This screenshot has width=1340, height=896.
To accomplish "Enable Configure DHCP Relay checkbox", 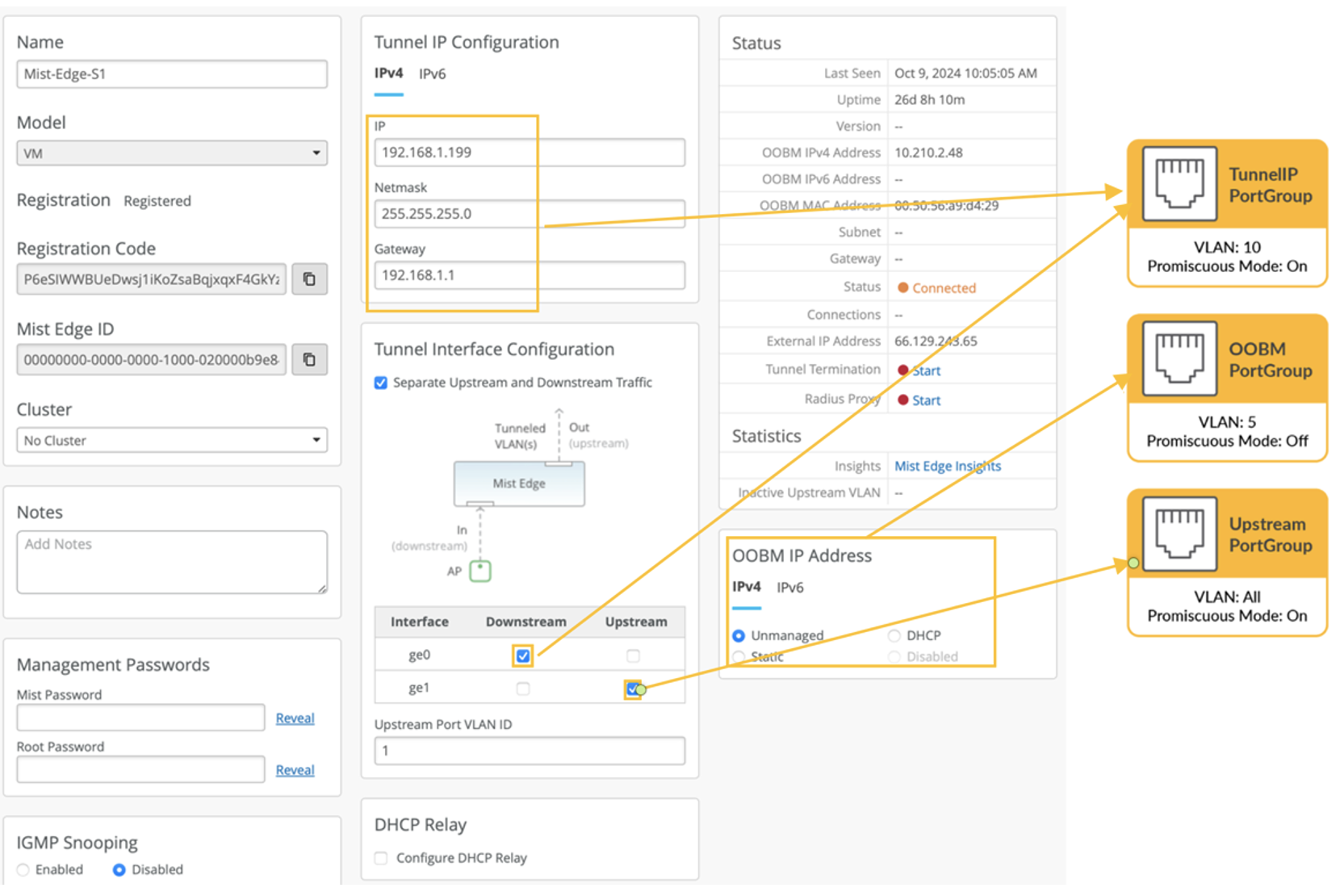I will tap(381, 858).
